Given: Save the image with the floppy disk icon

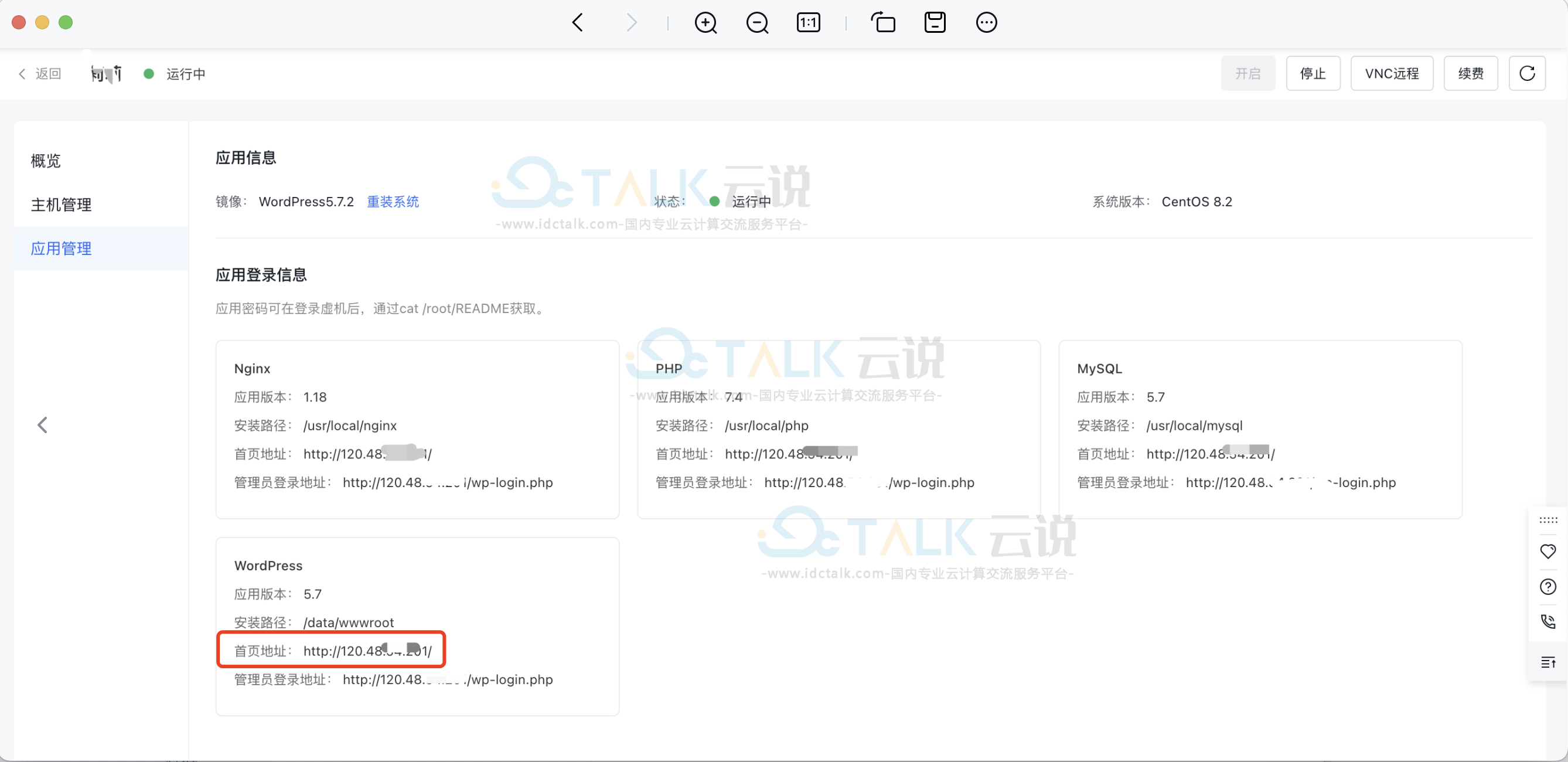Looking at the screenshot, I should click(x=935, y=22).
